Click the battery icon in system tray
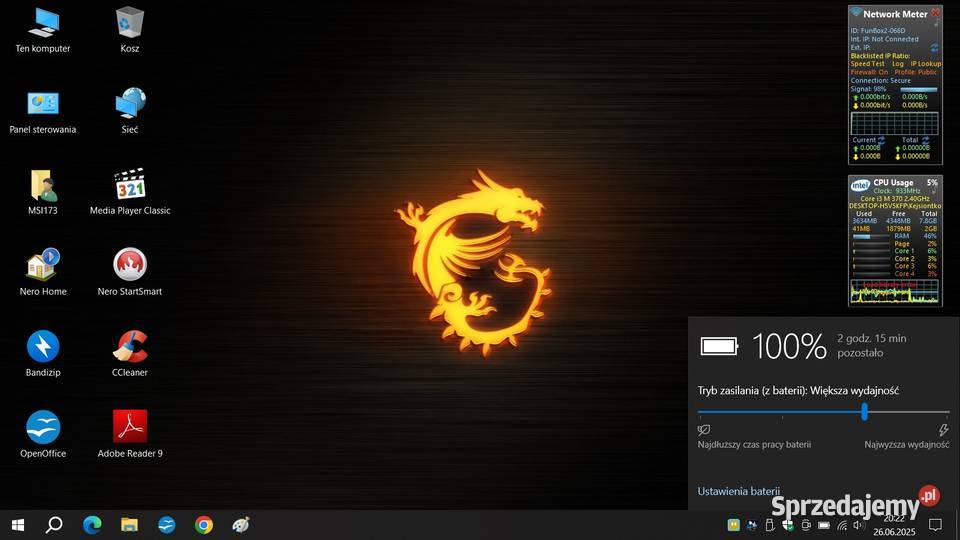This screenshot has width=960, height=540. coord(824,525)
